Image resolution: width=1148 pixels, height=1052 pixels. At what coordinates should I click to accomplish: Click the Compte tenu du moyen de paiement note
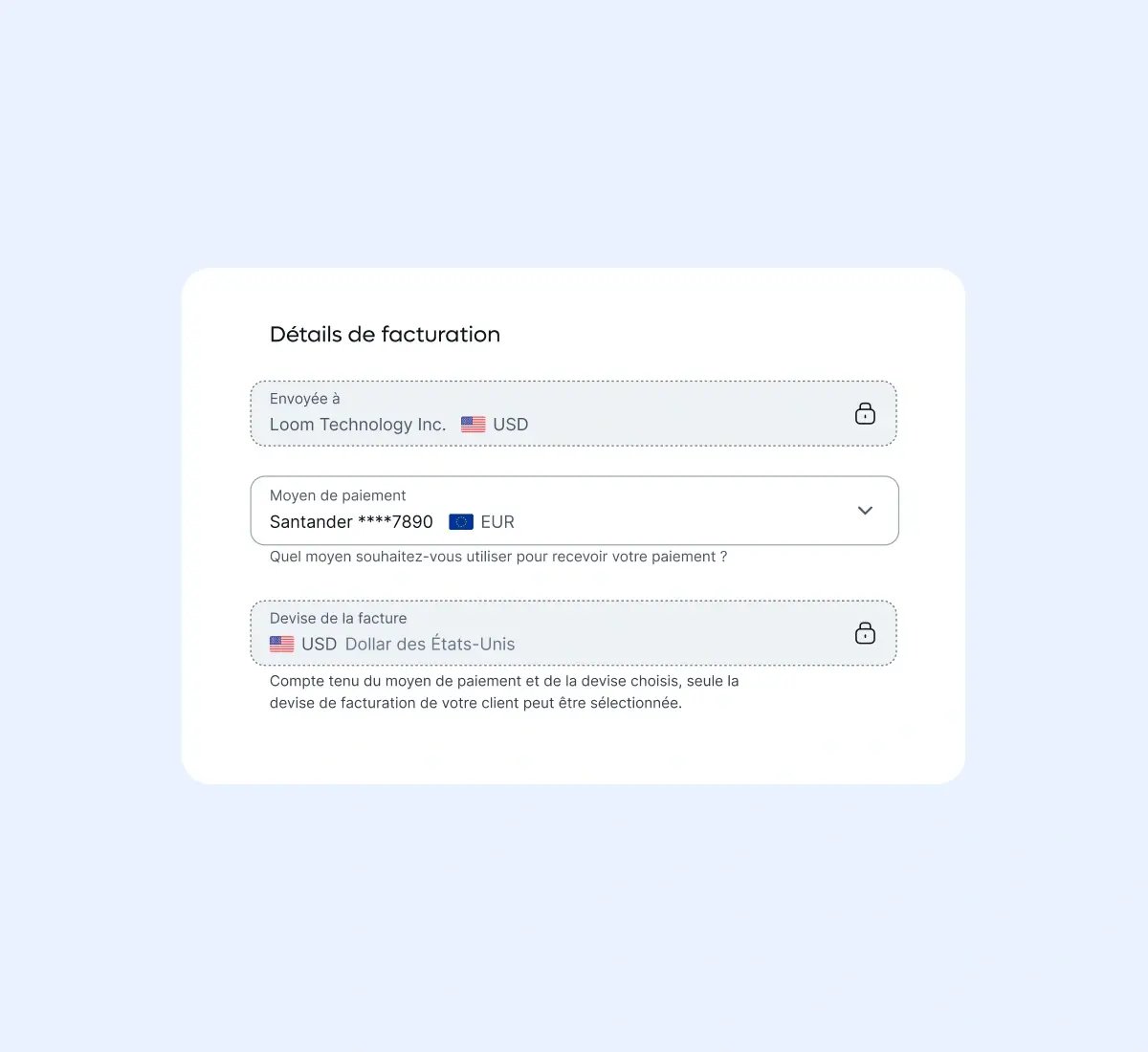click(x=504, y=691)
